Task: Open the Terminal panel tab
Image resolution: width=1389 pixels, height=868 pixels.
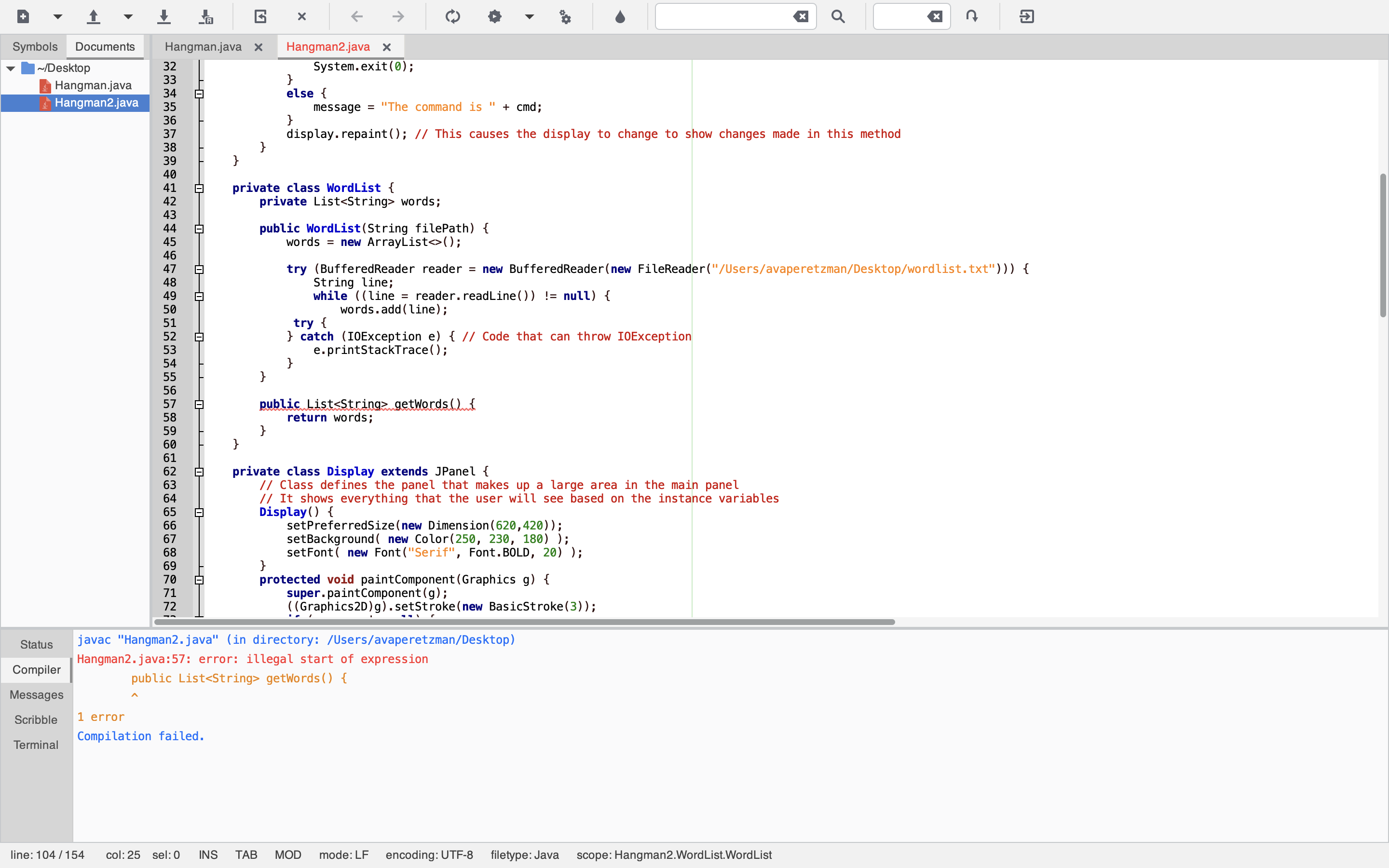Action: coord(36,745)
